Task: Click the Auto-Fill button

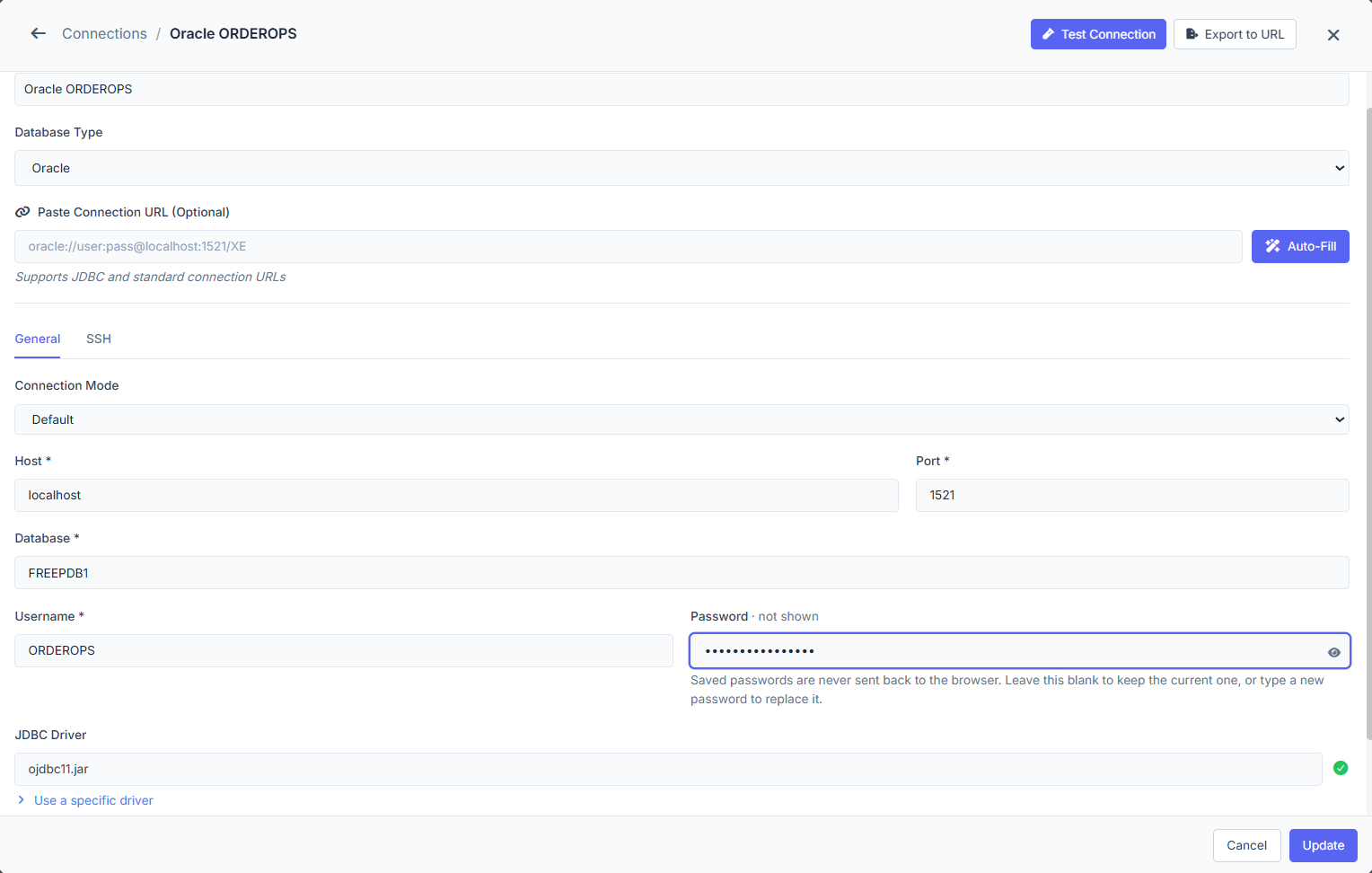Action: (1300, 246)
